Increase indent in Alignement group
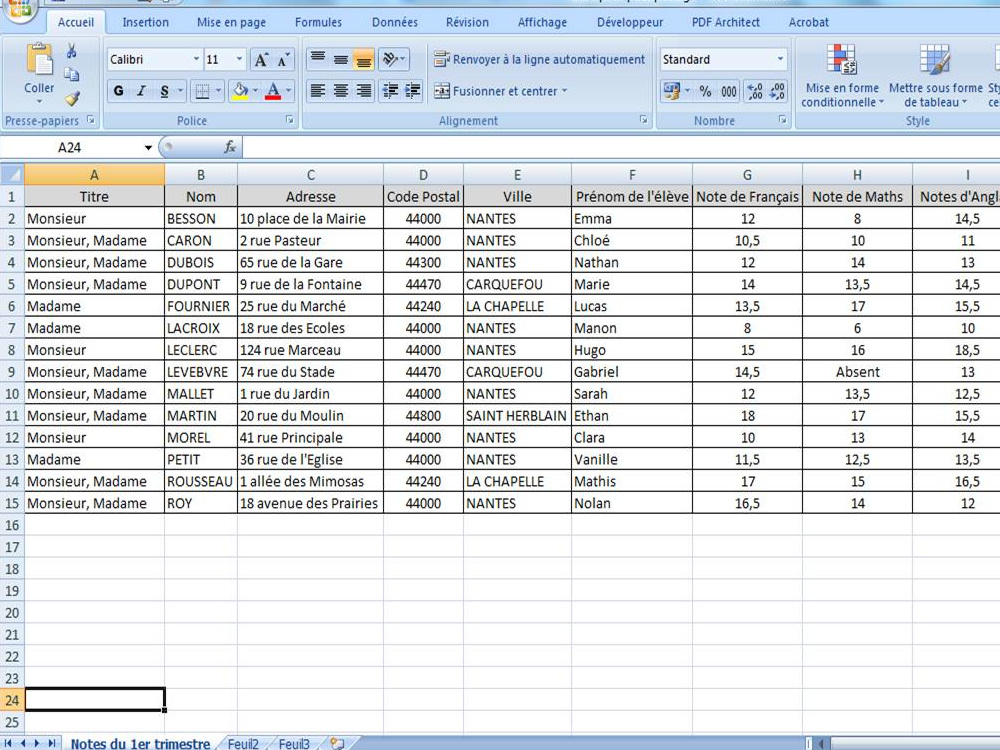1000x750 pixels. pos(413,91)
